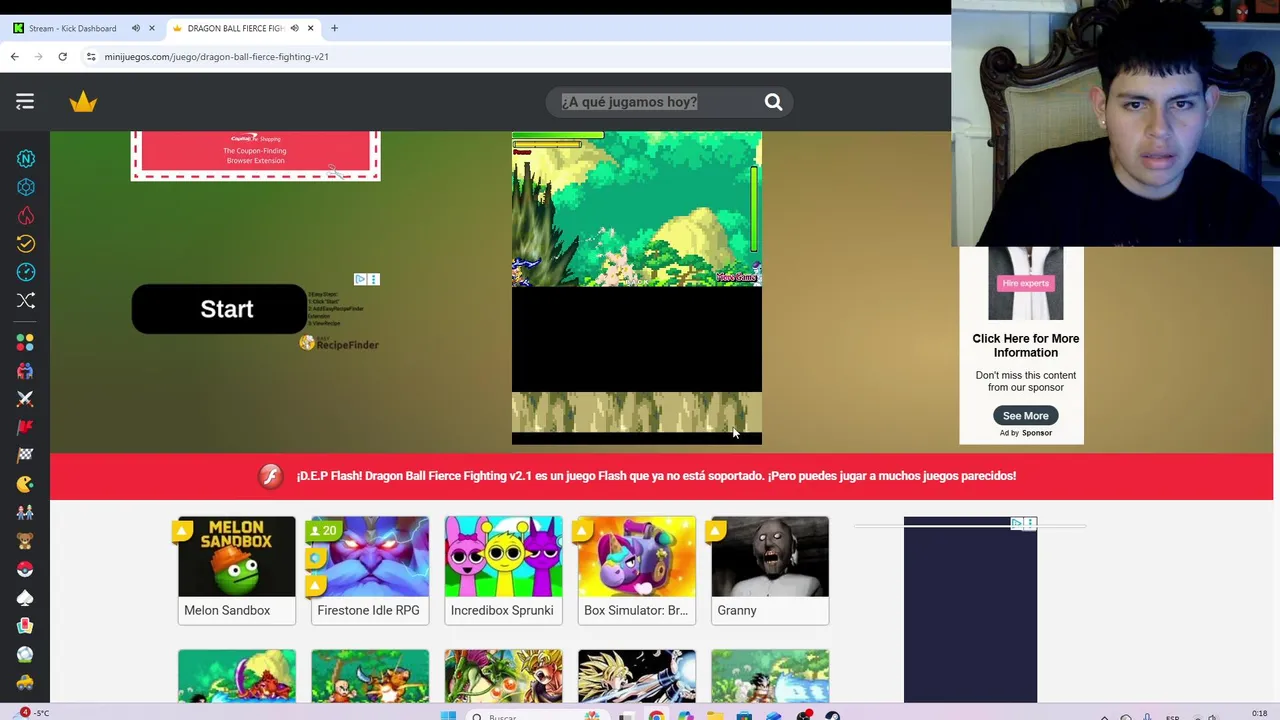1280x720 pixels.
Task: Focus the '¿A qué jugamos hoy?' search field
Action: (656, 101)
